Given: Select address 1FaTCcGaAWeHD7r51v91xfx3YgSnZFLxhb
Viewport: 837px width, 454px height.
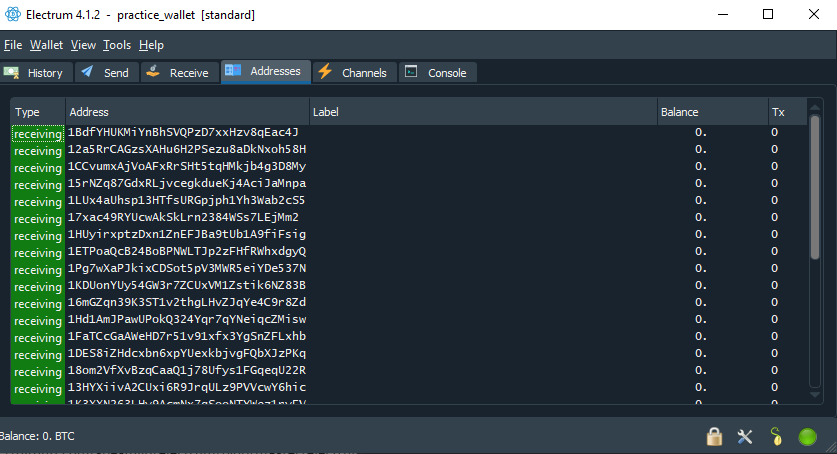Looking at the screenshot, I should coord(187,337).
